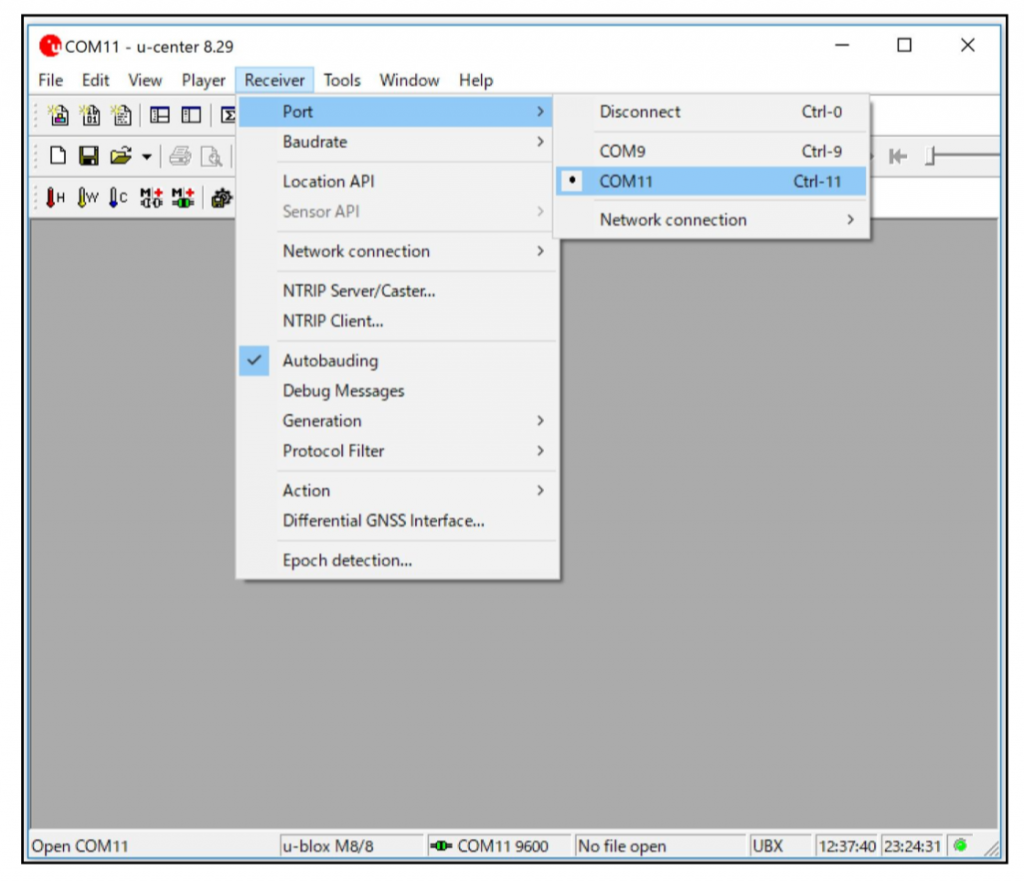
Task: Click the UBX protocol status field
Action: [780, 846]
